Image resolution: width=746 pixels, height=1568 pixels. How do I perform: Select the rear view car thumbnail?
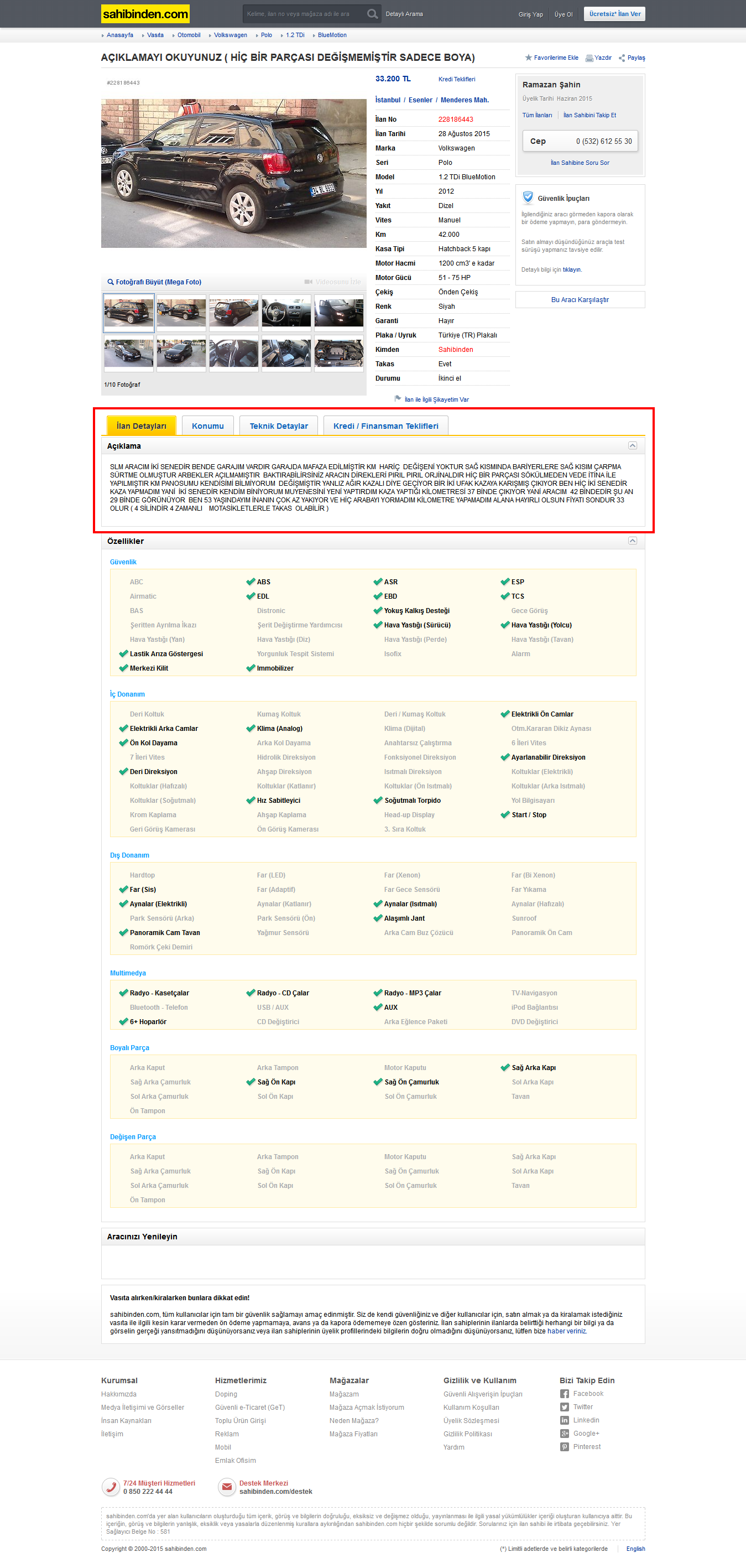coord(234,312)
